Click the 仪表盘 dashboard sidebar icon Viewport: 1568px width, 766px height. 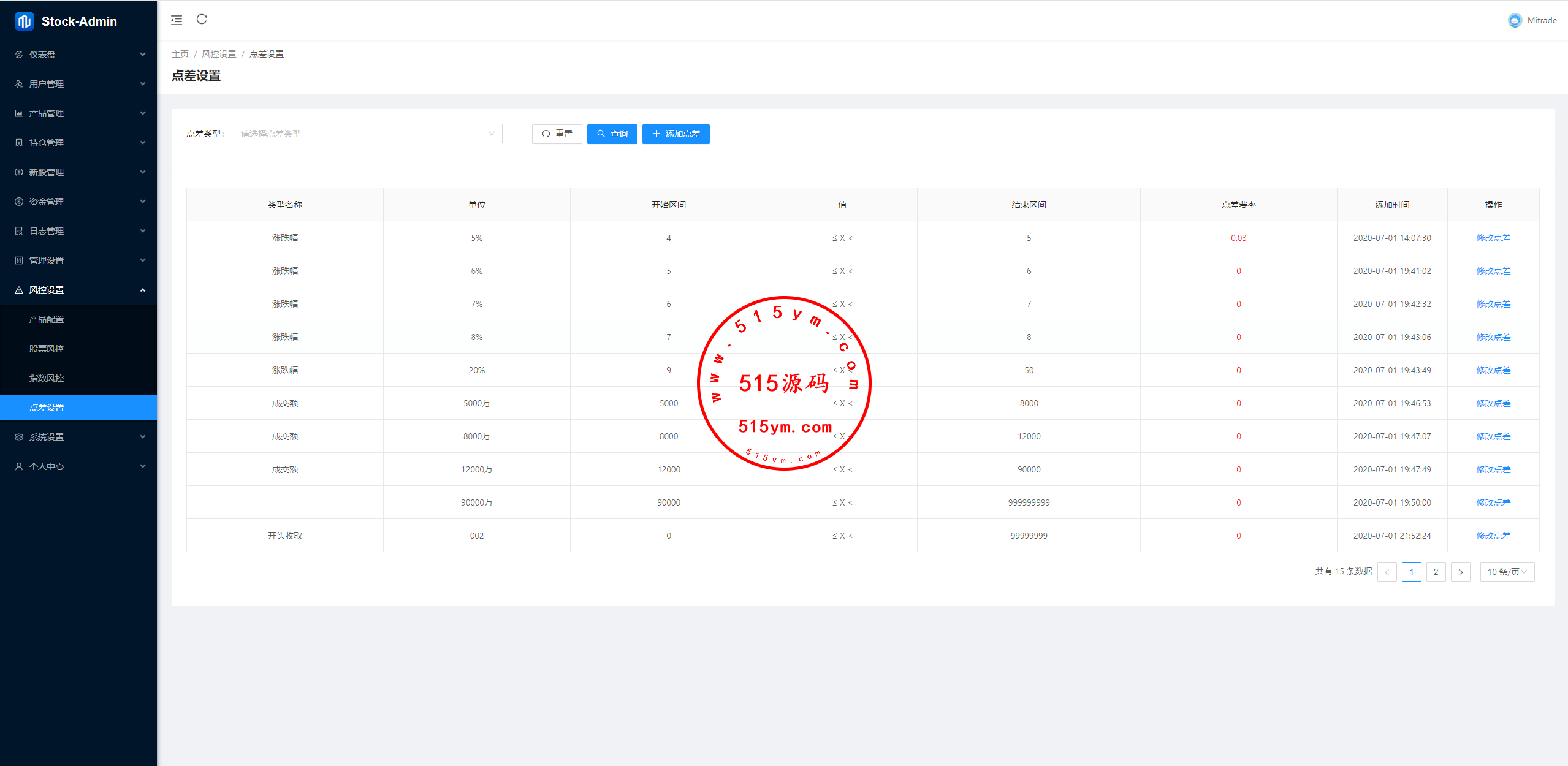coord(19,55)
